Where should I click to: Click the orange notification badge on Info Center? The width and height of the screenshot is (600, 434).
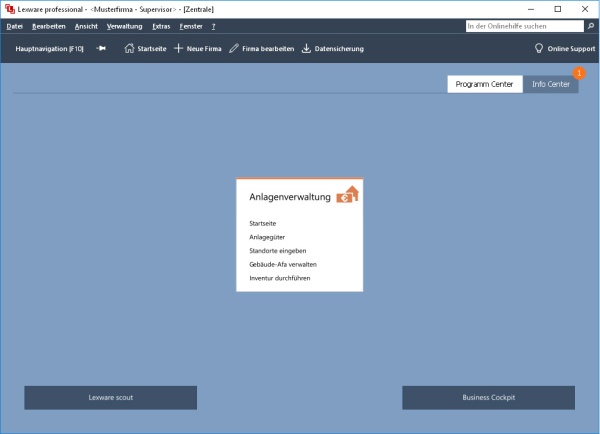(x=579, y=73)
